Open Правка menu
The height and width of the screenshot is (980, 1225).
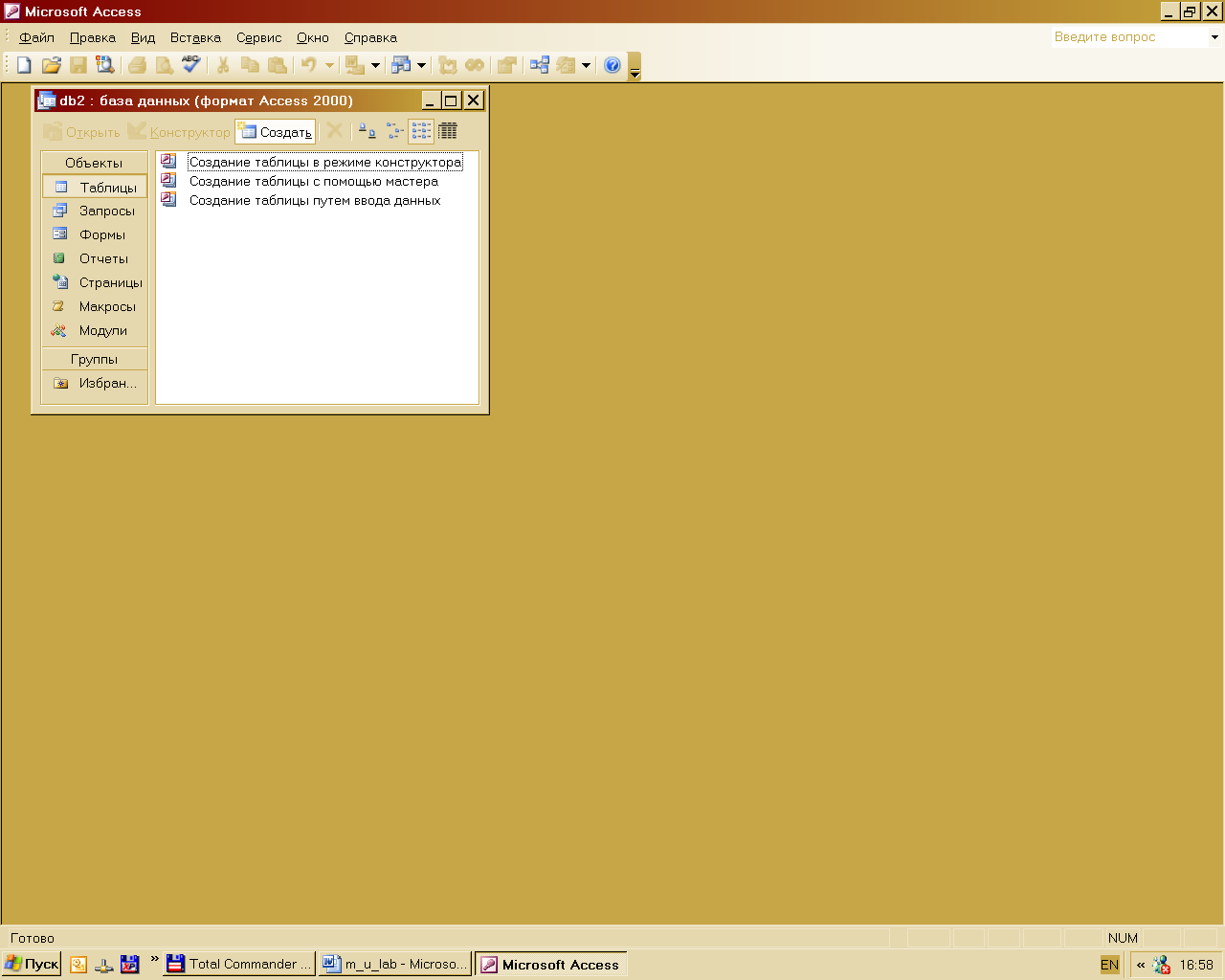click(93, 37)
